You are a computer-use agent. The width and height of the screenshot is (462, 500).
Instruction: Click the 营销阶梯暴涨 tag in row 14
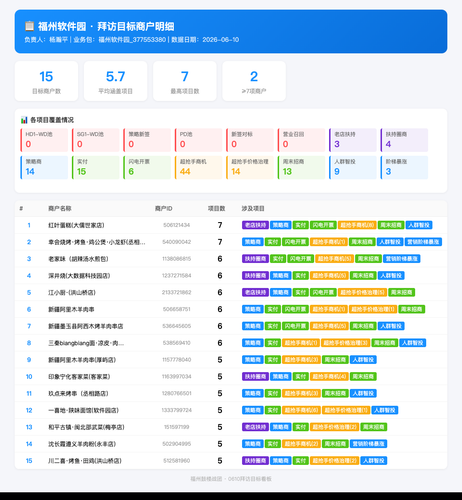coord(369,444)
